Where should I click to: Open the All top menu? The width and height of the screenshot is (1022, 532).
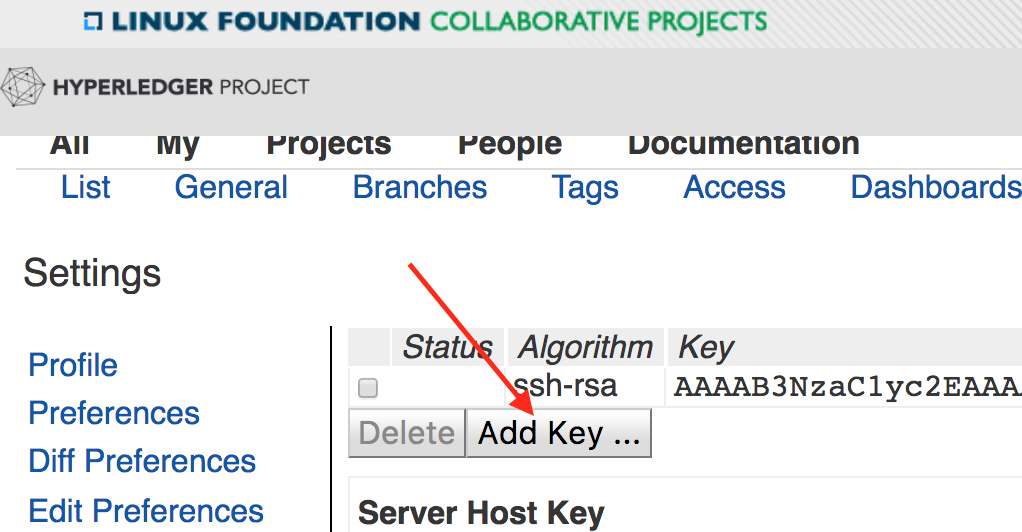click(x=69, y=145)
